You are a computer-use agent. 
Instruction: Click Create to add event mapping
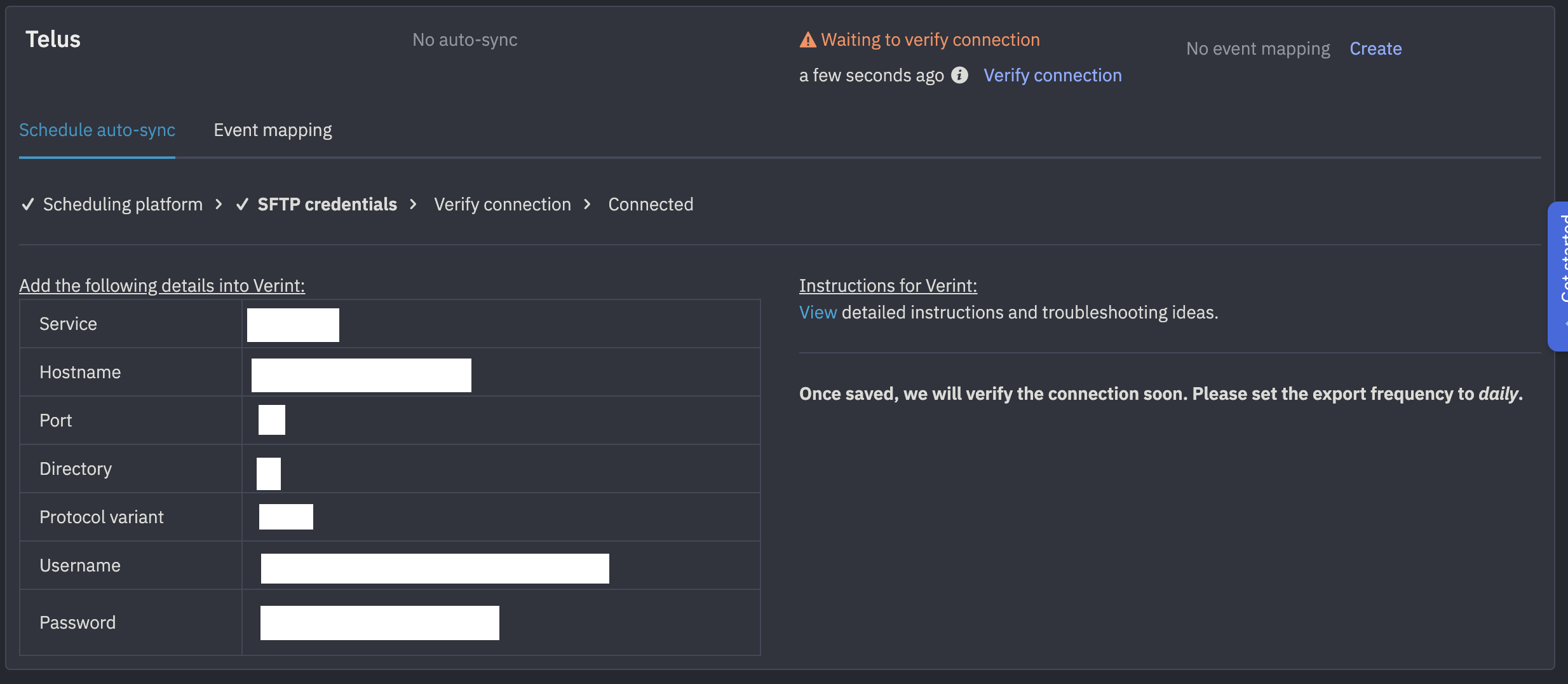(1375, 48)
